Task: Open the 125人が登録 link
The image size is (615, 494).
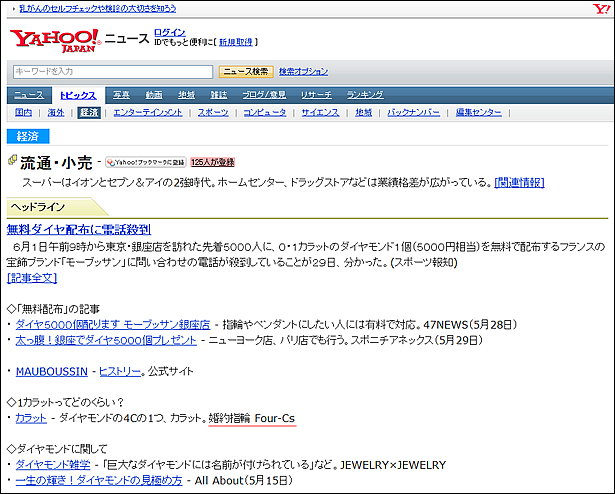Action: coord(213,162)
